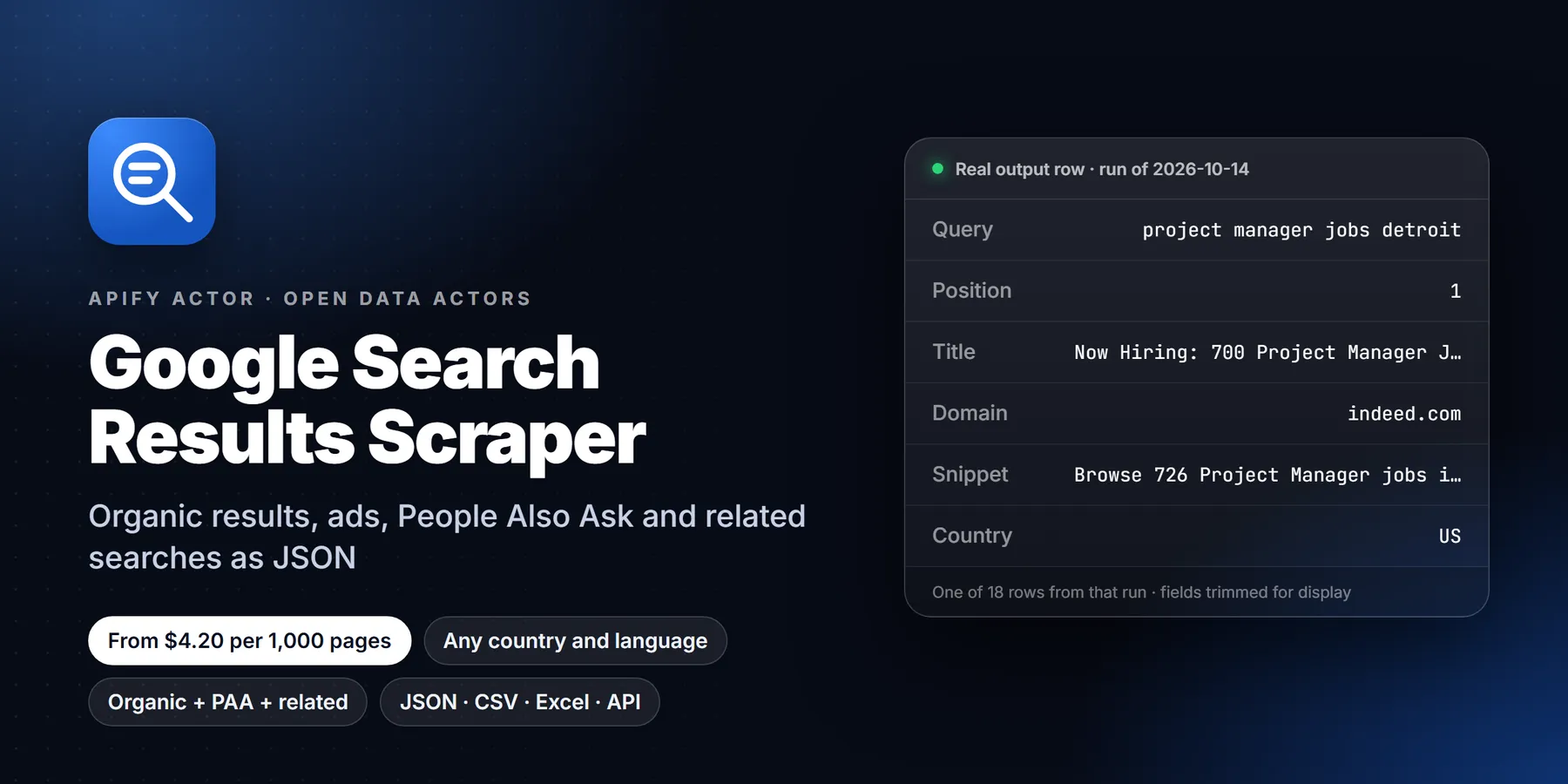This screenshot has height=784, width=1568.
Task: Click the blue search magnifier app icon
Action: coord(152,181)
